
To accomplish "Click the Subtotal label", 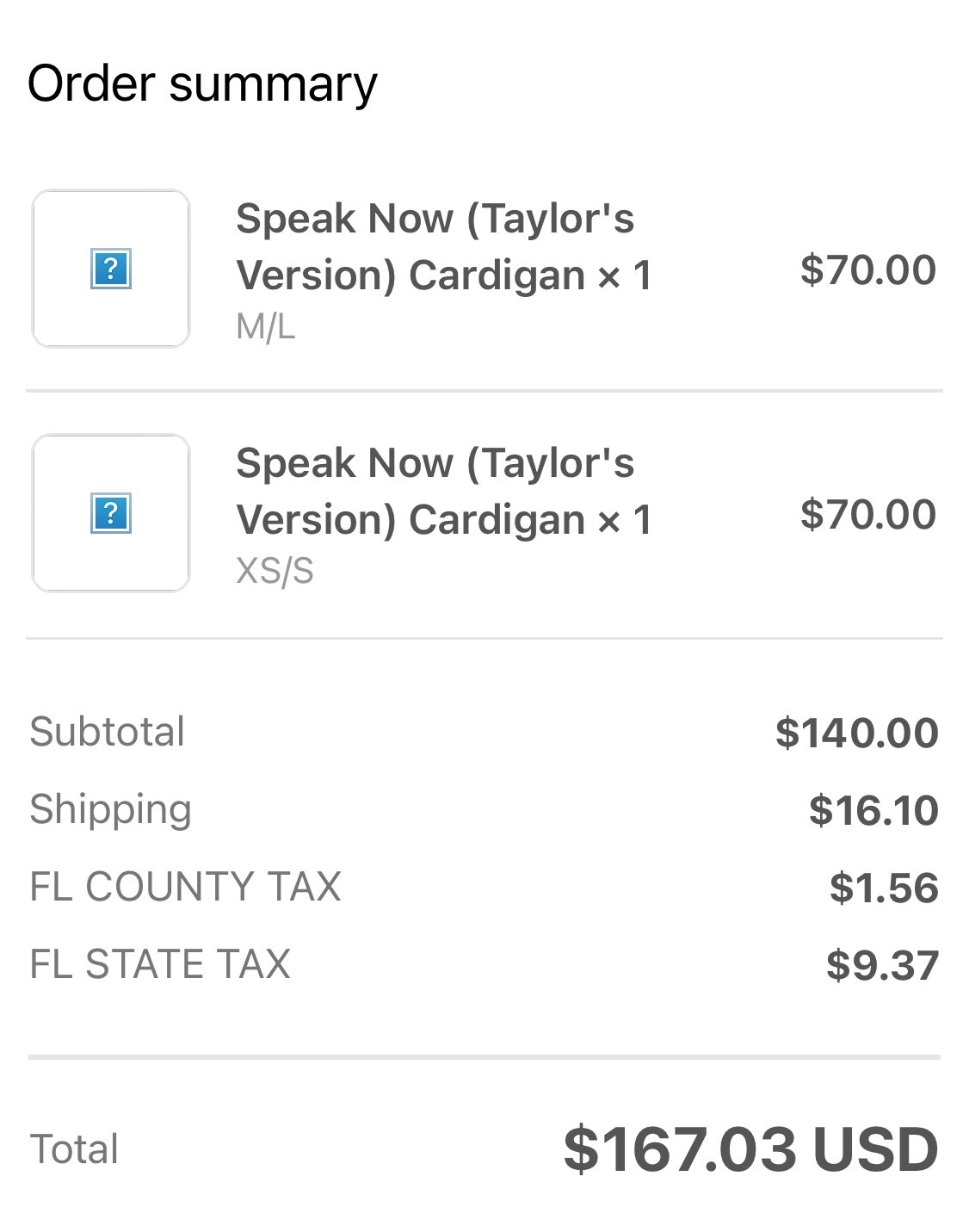I will click(x=108, y=732).
